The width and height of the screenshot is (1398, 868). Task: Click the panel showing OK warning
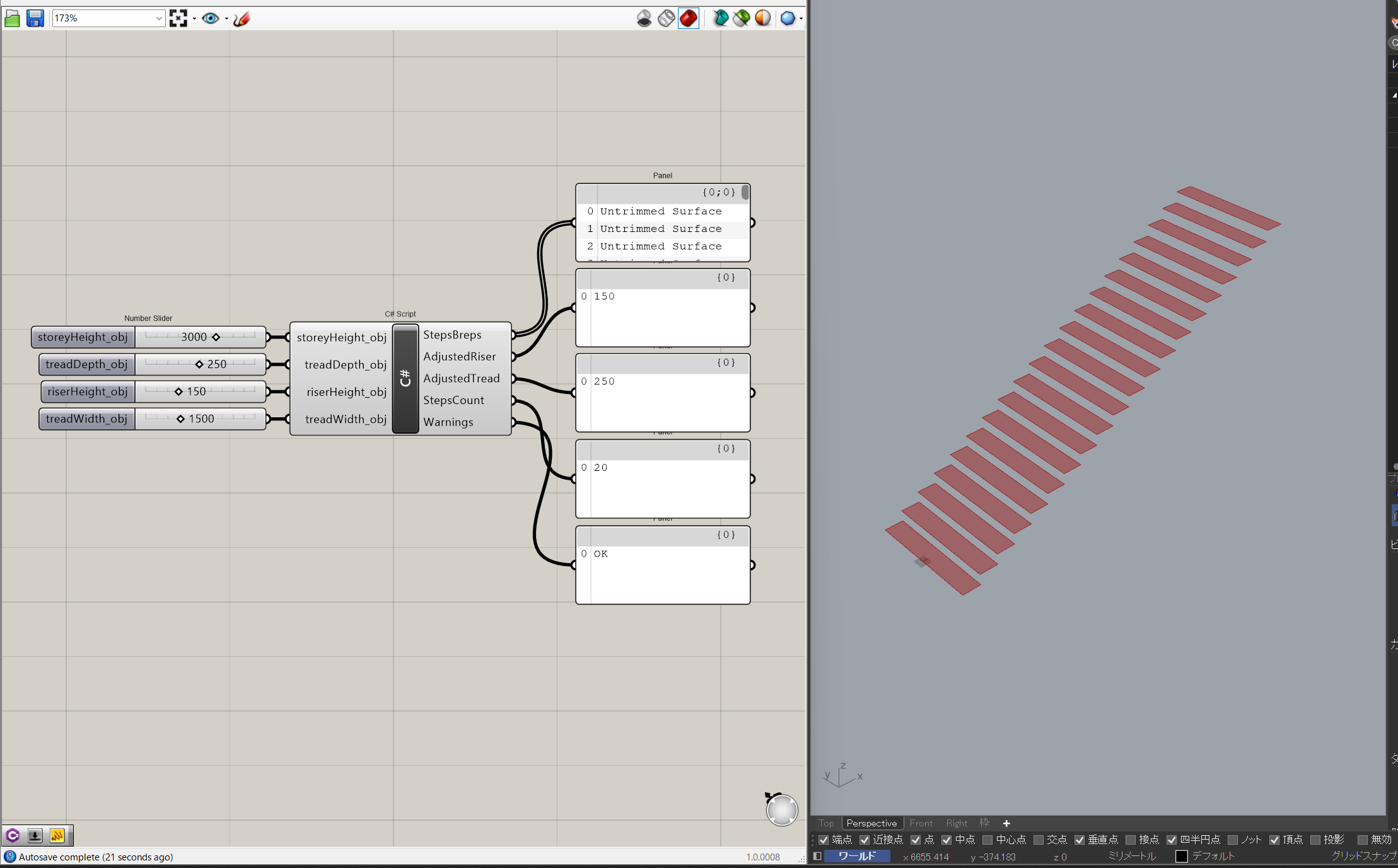[663, 565]
